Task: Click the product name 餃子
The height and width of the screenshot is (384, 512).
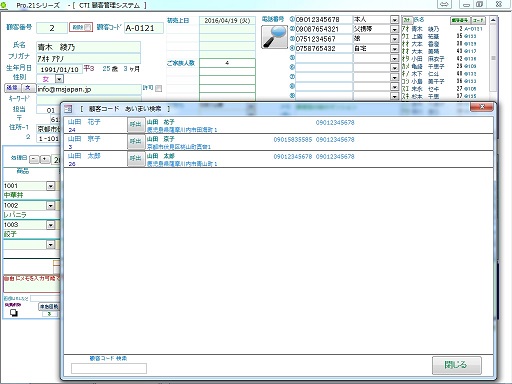Action: point(10,234)
